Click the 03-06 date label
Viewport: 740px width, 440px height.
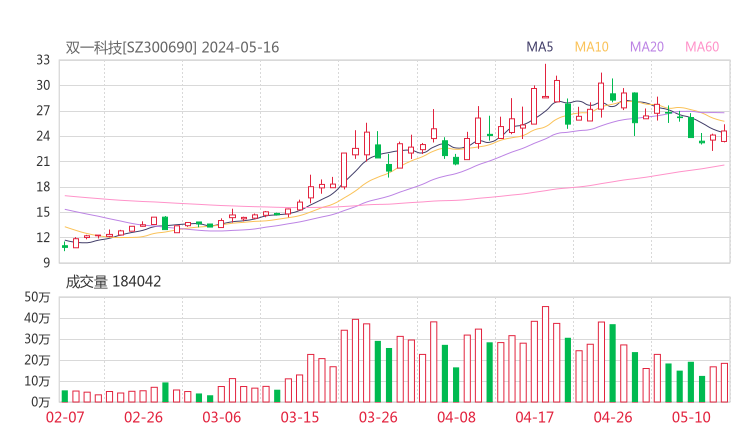222,417
